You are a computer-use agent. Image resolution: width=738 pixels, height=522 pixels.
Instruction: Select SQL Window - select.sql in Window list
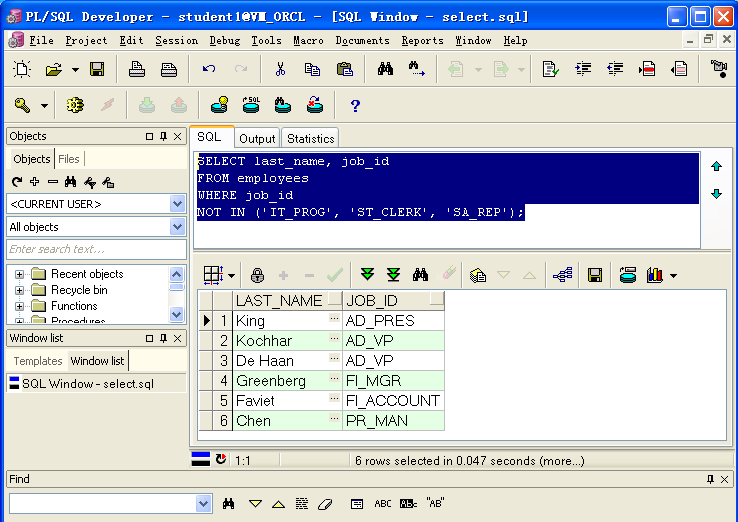tap(96, 384)
